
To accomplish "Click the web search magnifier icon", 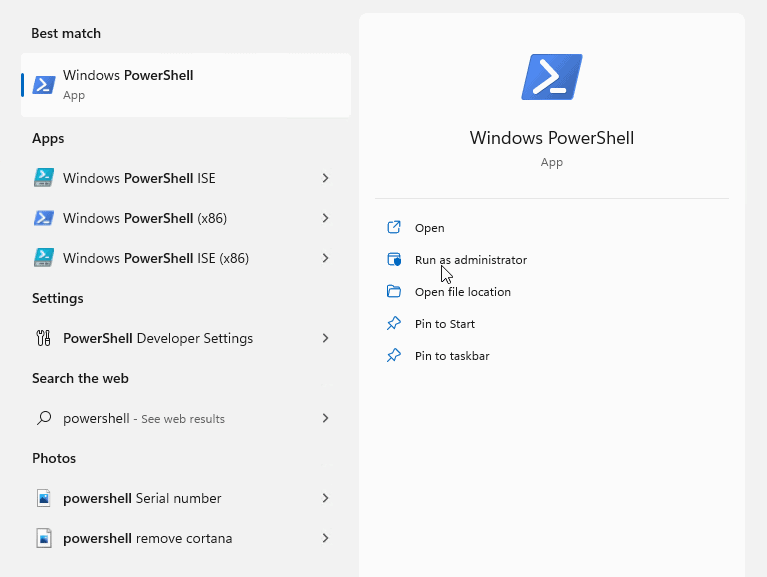I will coord(44,418).
